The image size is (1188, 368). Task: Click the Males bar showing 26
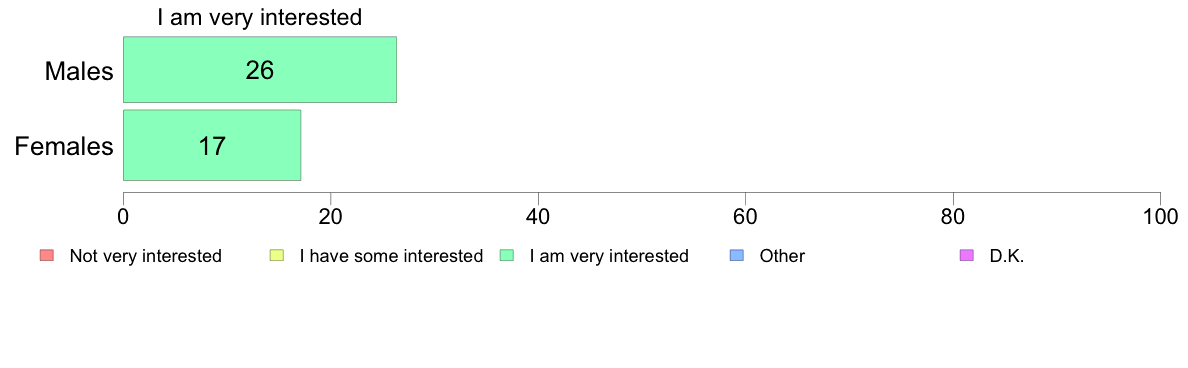pos(260,70)
